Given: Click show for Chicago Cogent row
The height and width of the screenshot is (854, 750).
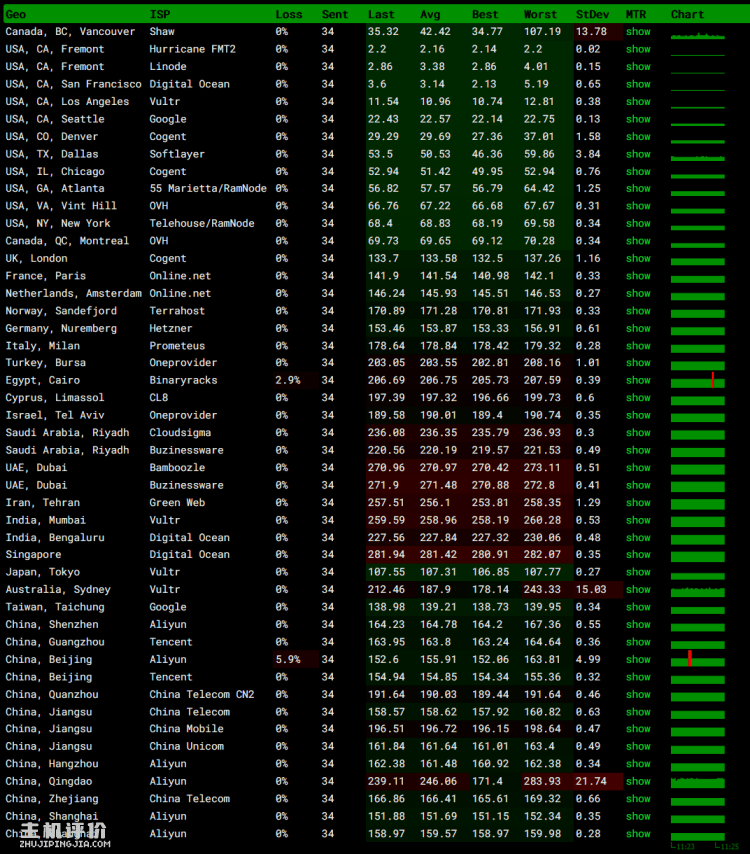Looking at the screenshot, I should [638, 172].
